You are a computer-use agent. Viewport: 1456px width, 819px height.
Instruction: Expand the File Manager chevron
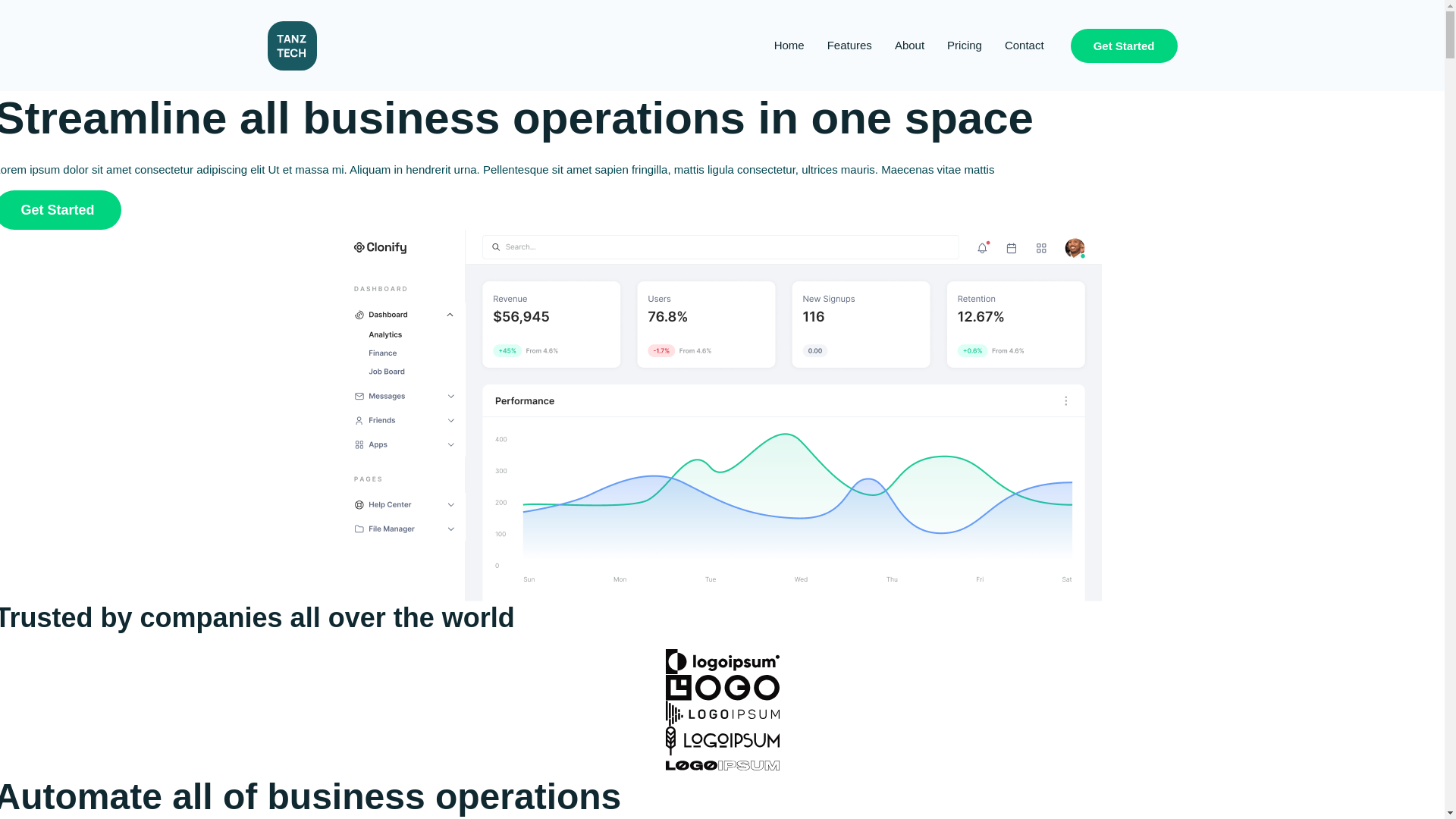coord(450,529)
